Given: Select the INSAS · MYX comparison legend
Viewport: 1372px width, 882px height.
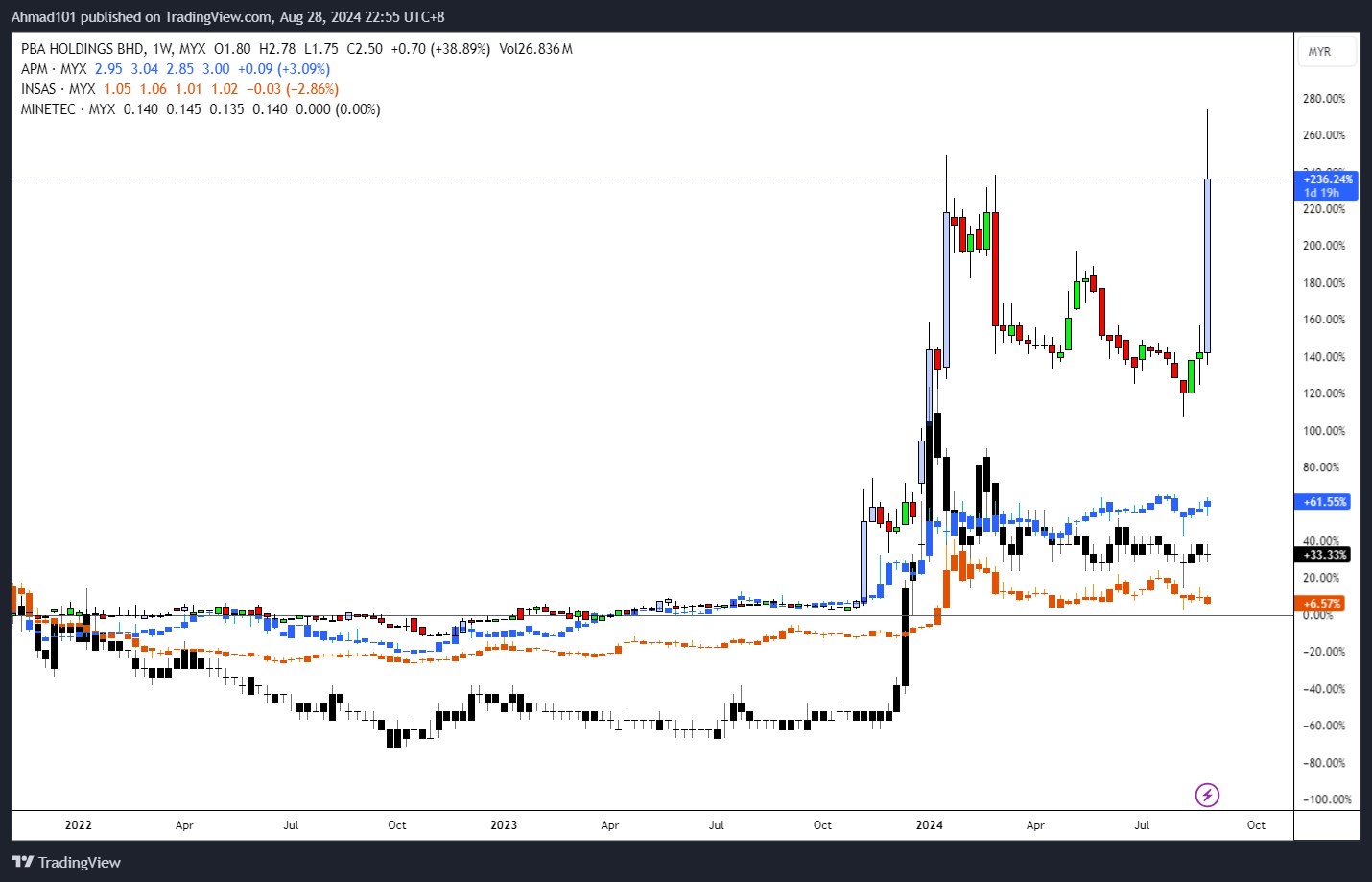Looking at the screenshot, I should point(59,89).
